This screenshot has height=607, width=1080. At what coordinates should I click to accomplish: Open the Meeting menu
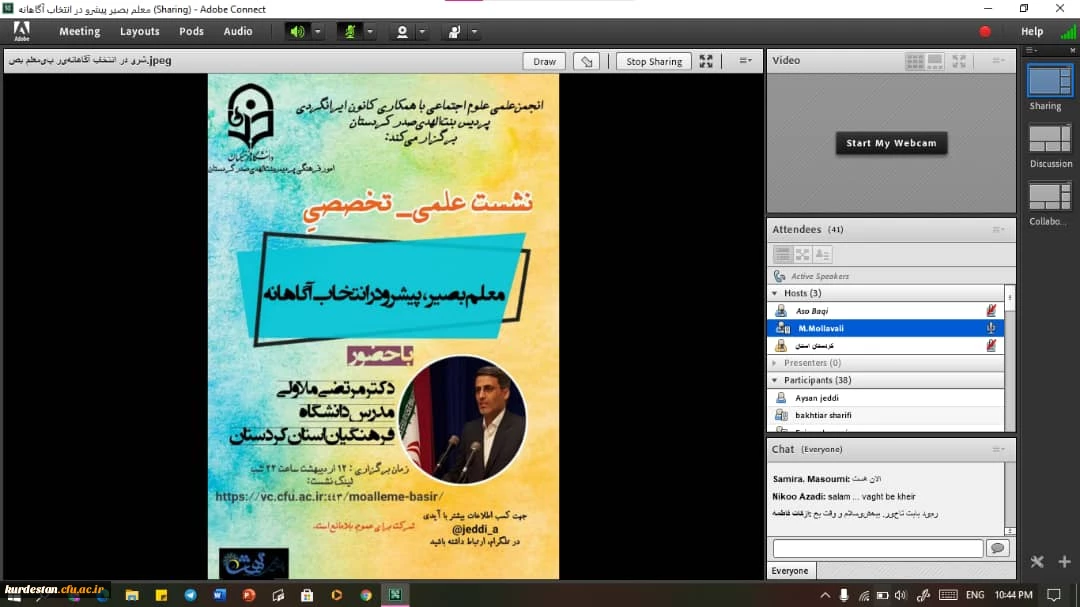pyautogui.click(x=79, y=32)
